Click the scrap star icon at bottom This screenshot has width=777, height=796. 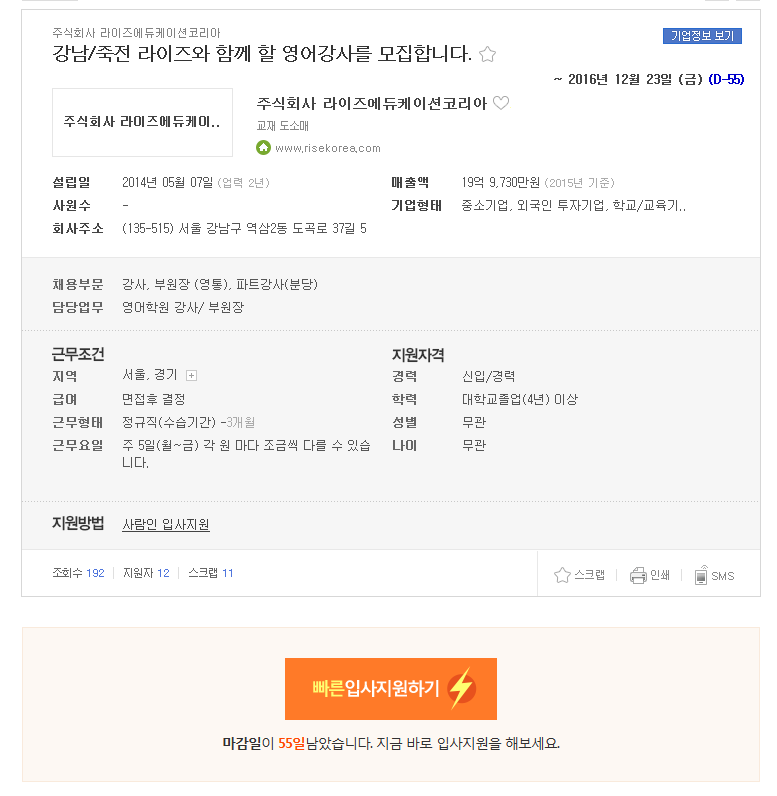(562, 575)
